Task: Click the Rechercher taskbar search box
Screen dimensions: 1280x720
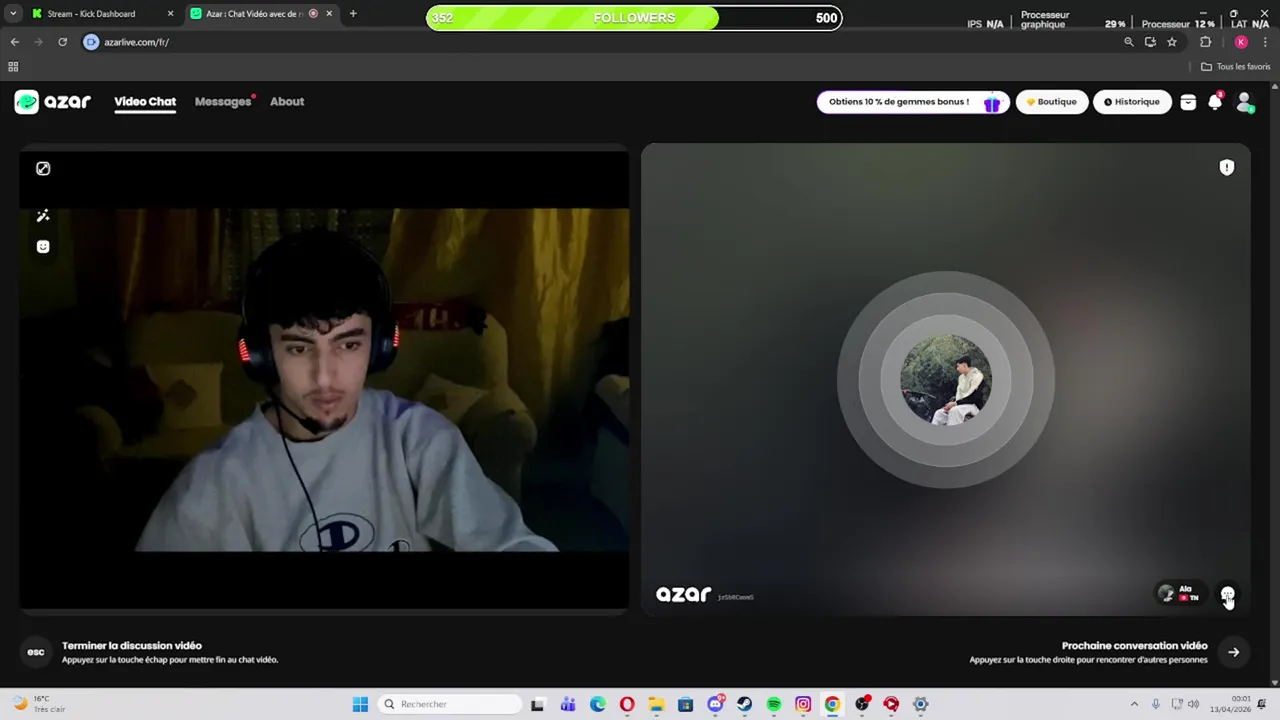Action: (x=451, y=704)
